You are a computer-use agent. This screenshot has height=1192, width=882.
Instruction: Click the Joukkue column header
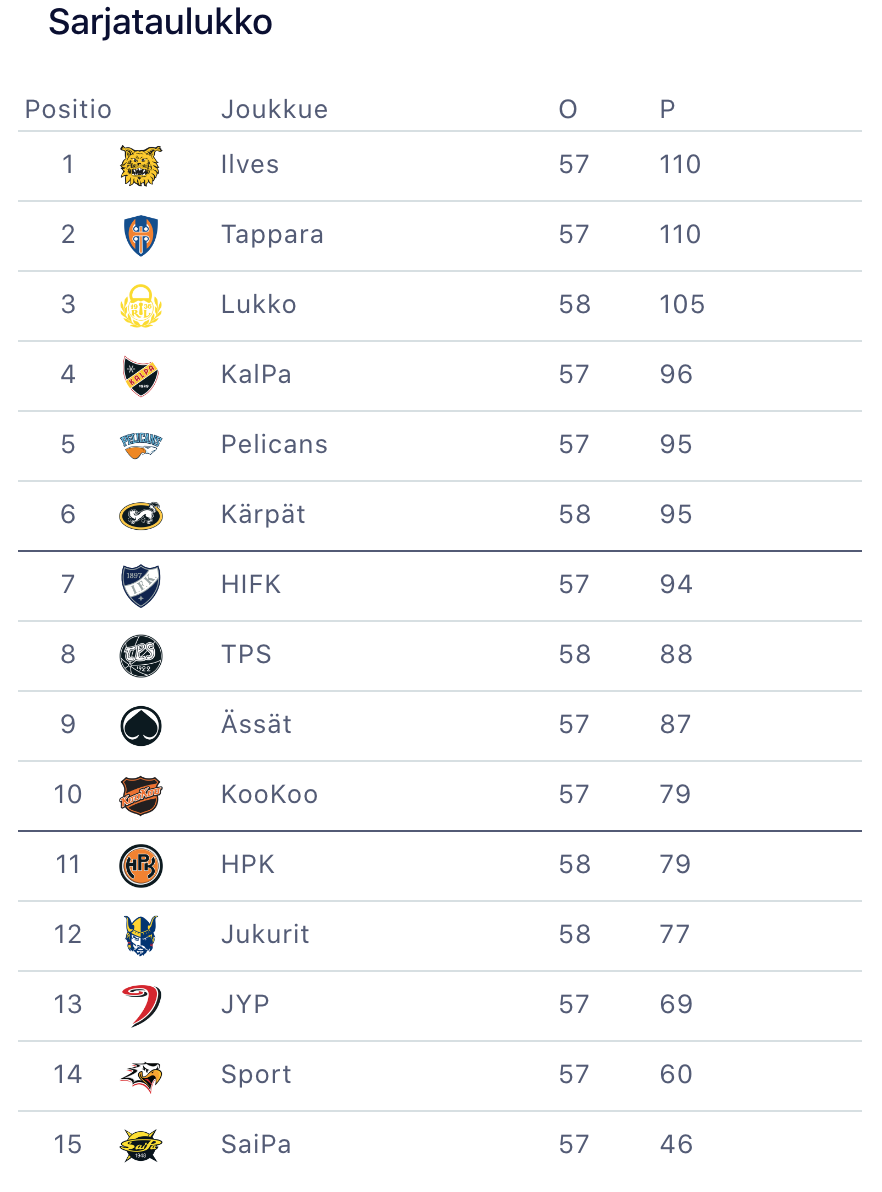pos(274,109)
